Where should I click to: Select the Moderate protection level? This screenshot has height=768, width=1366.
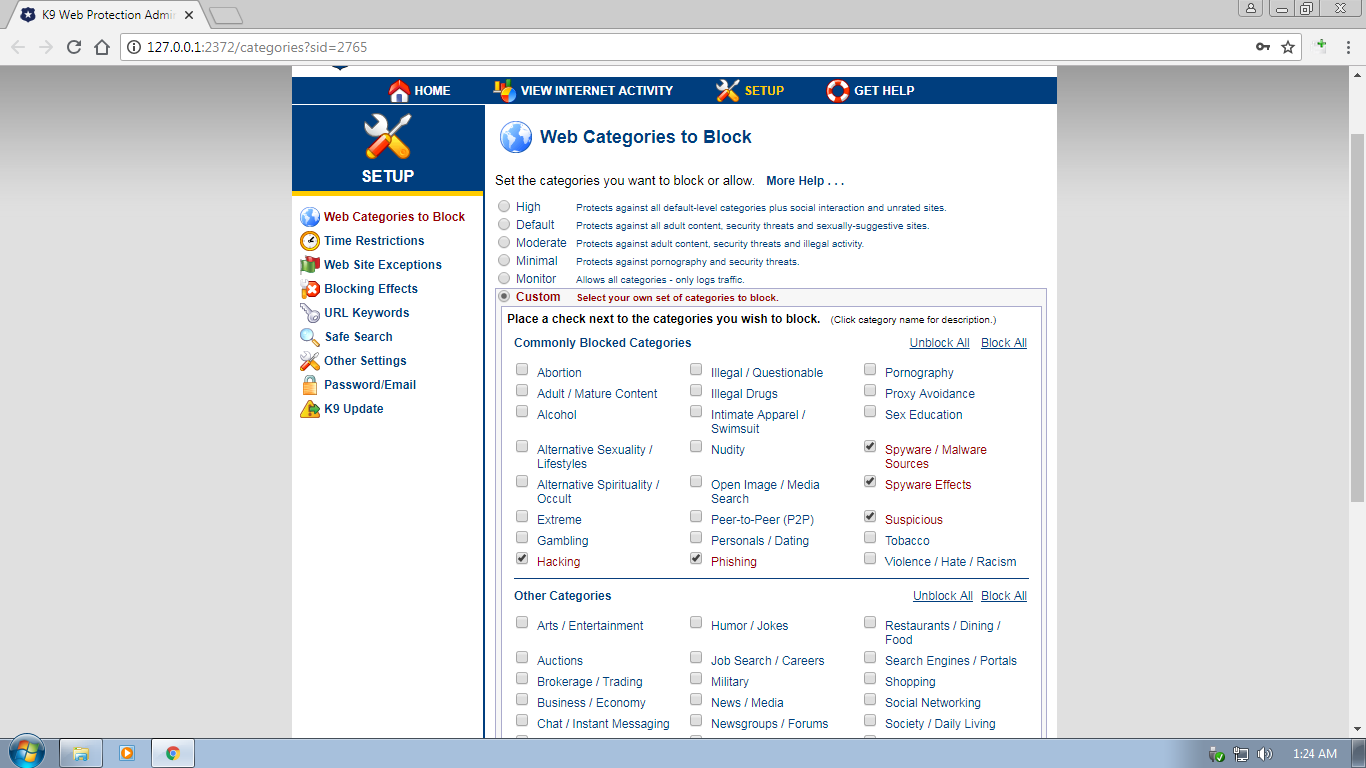504,242
